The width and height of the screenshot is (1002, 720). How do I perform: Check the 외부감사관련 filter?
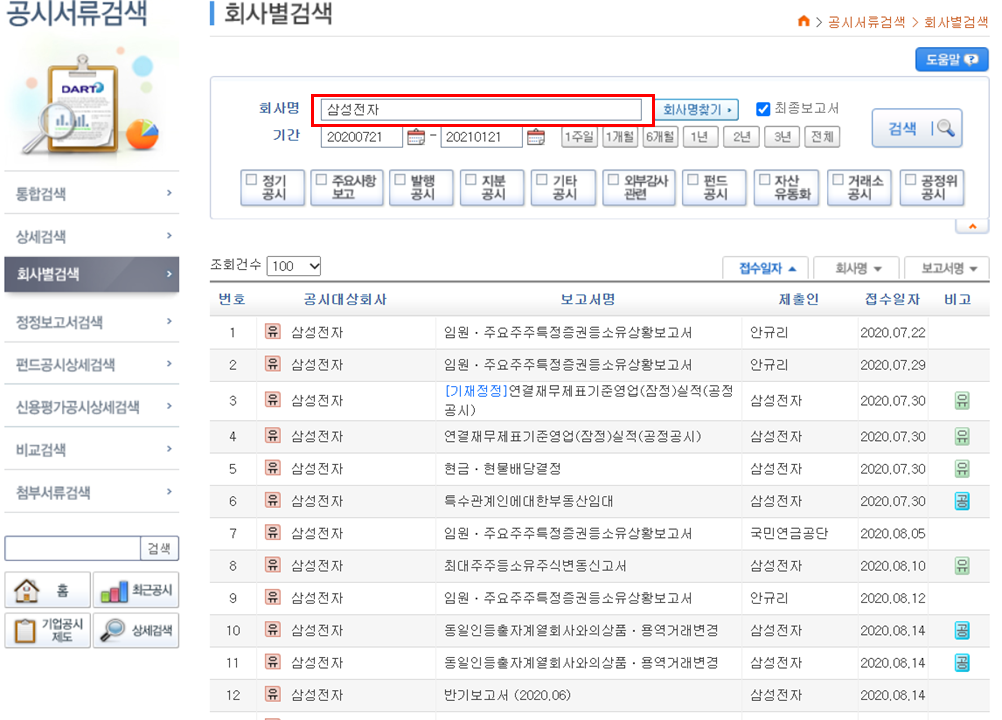click(x=613, y=180)
